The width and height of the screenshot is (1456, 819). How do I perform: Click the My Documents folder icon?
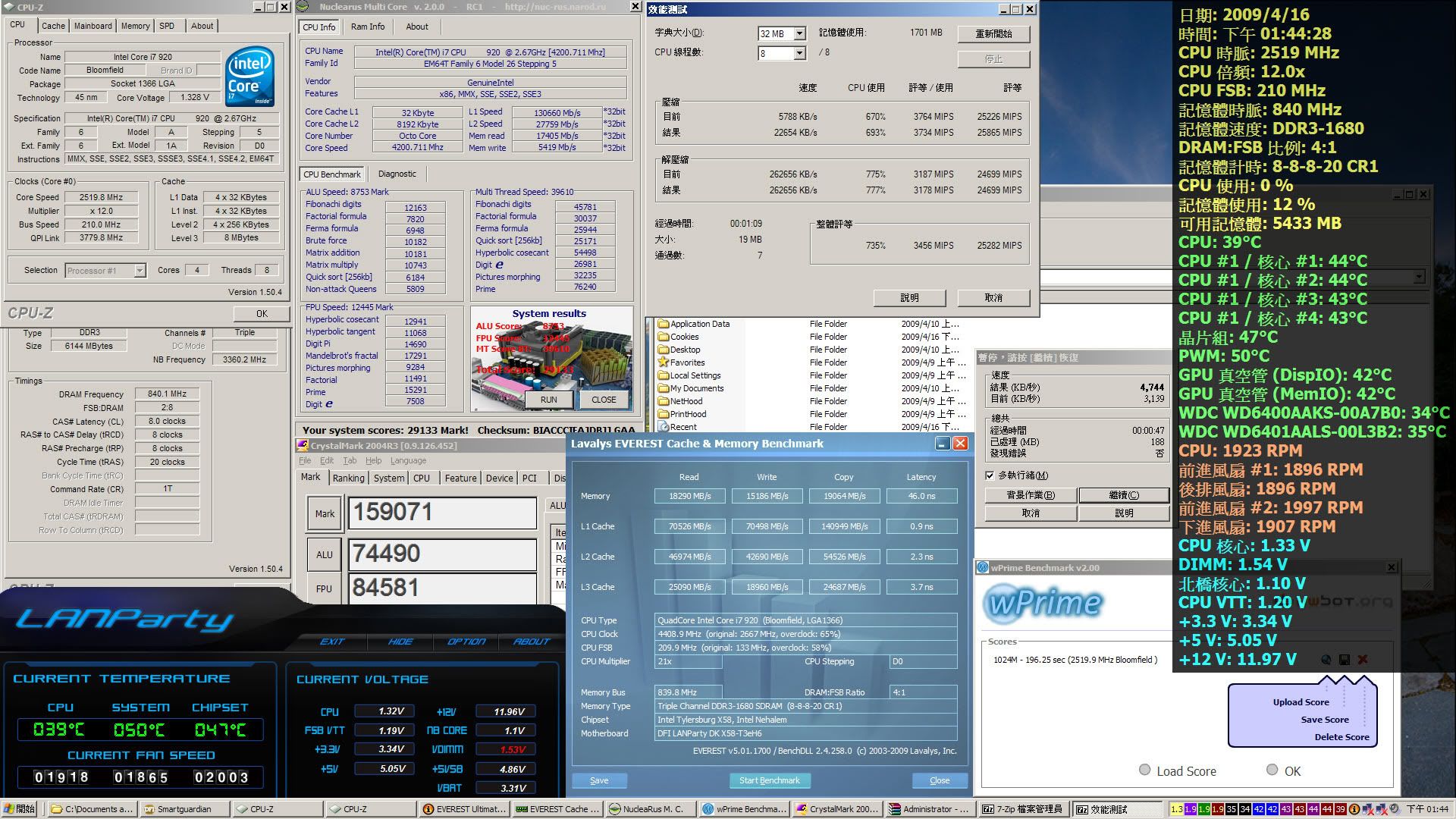(664, 388)
